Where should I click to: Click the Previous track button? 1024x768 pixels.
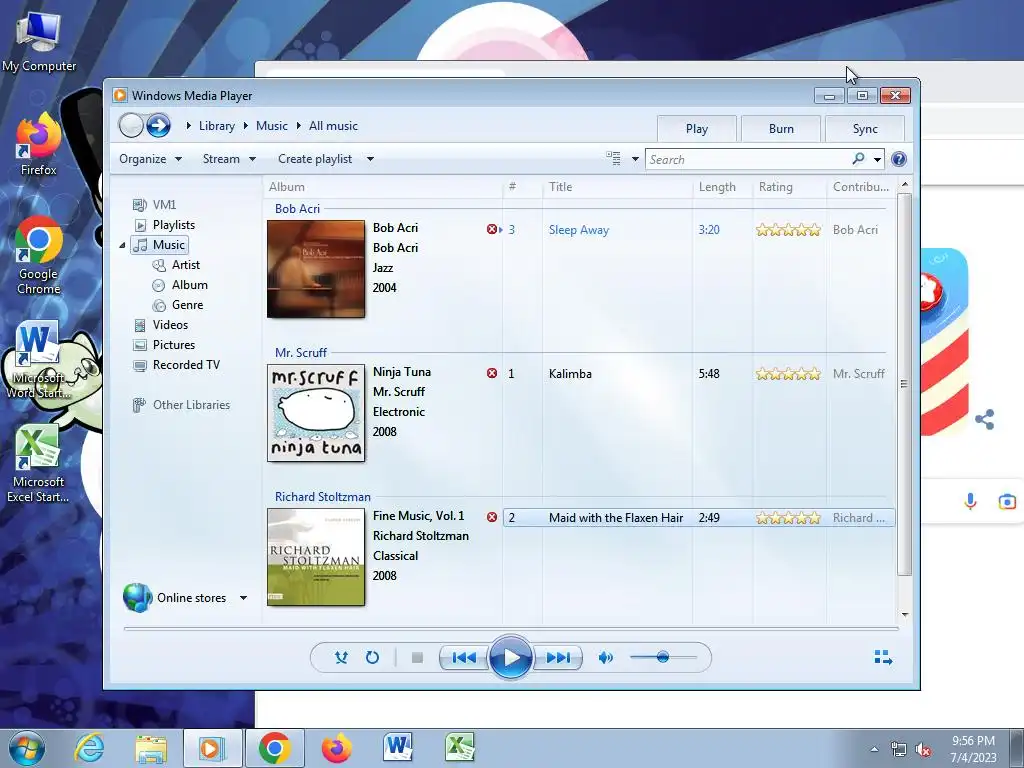tap(464, 658)
